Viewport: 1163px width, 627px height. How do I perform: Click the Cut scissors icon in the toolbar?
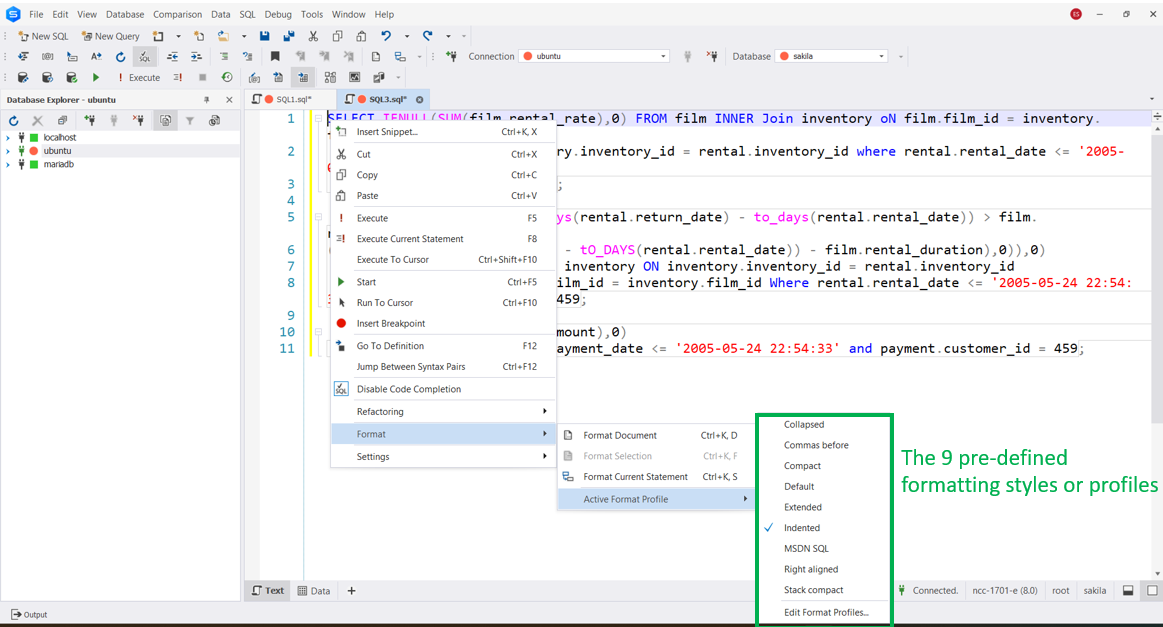(x=312, y=36)
